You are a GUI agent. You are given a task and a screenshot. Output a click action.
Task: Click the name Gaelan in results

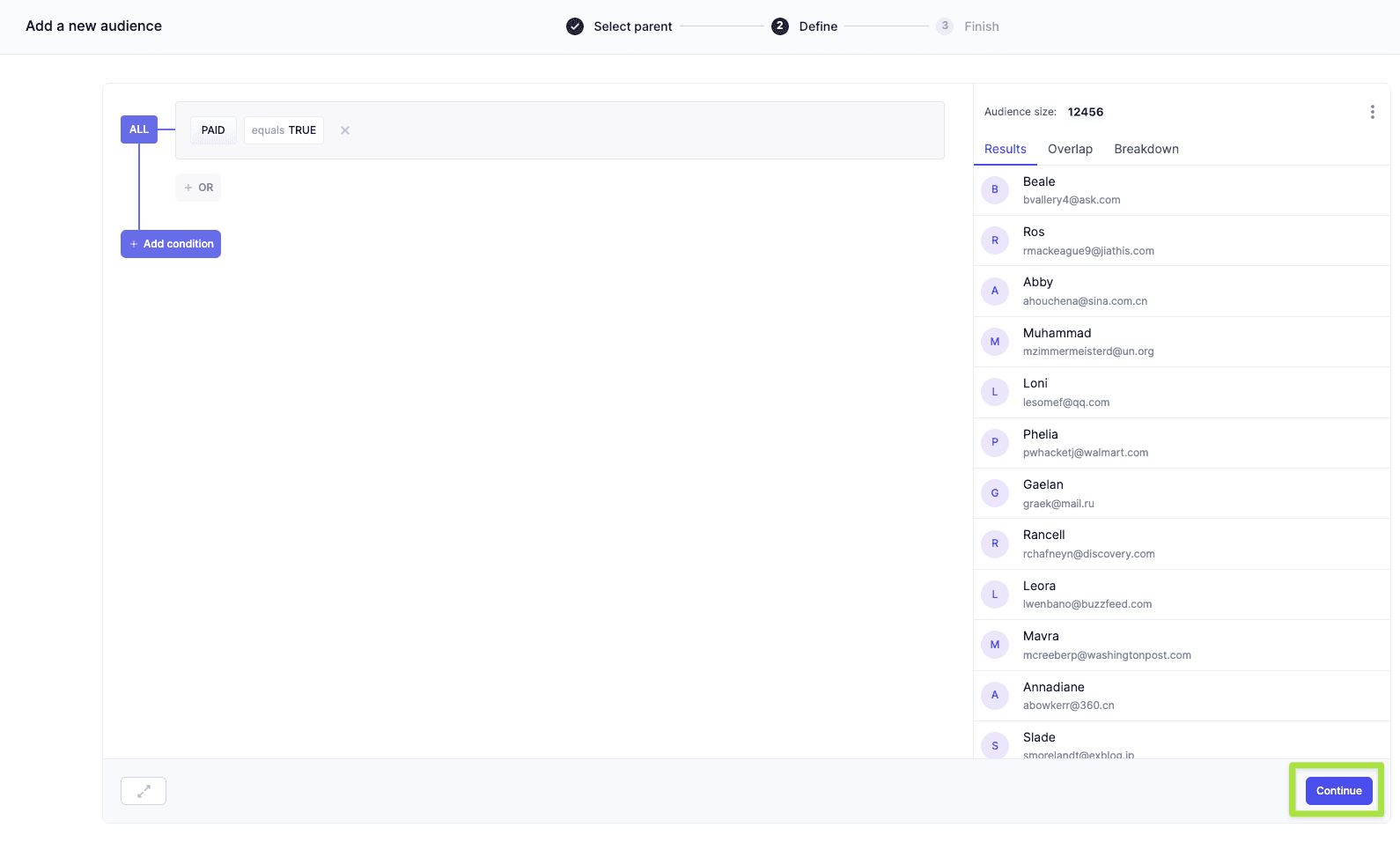click(x=1043, y=484)
